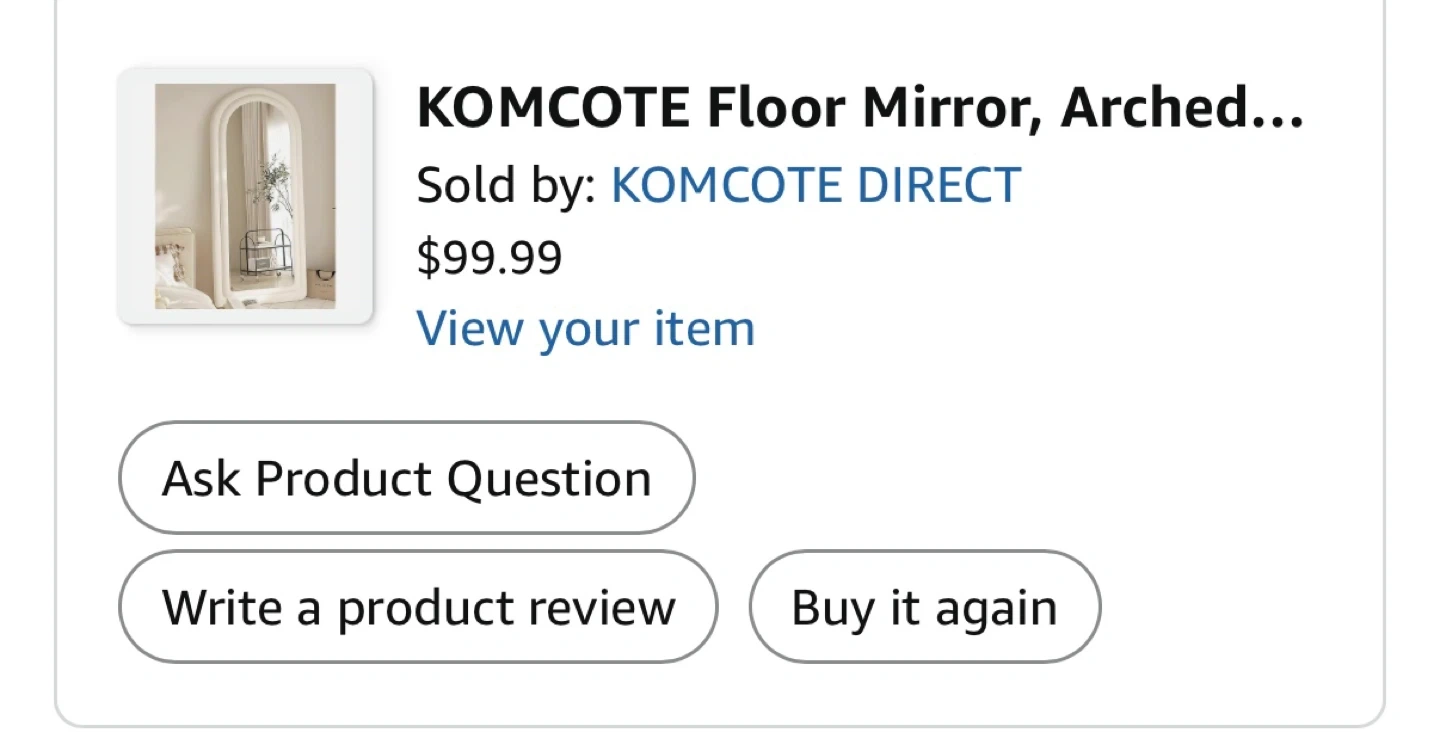Image resolution: width=1440 pixels, height=736 pixels.
Task: Click the KOMCOTE floor mirror product thumbnail
Action: tap(245, 196)
